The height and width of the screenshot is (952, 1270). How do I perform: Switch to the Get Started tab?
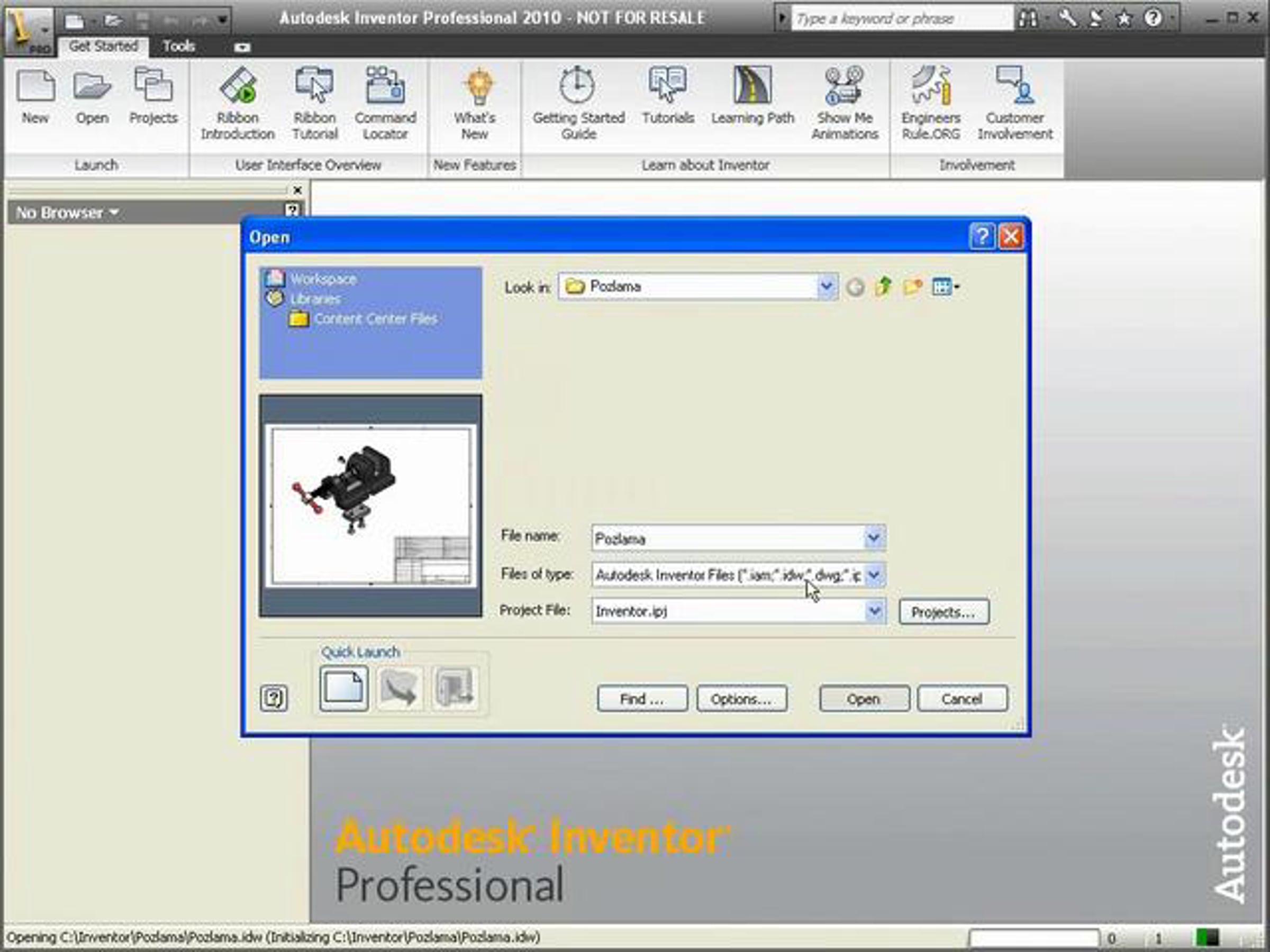[103, 46]
